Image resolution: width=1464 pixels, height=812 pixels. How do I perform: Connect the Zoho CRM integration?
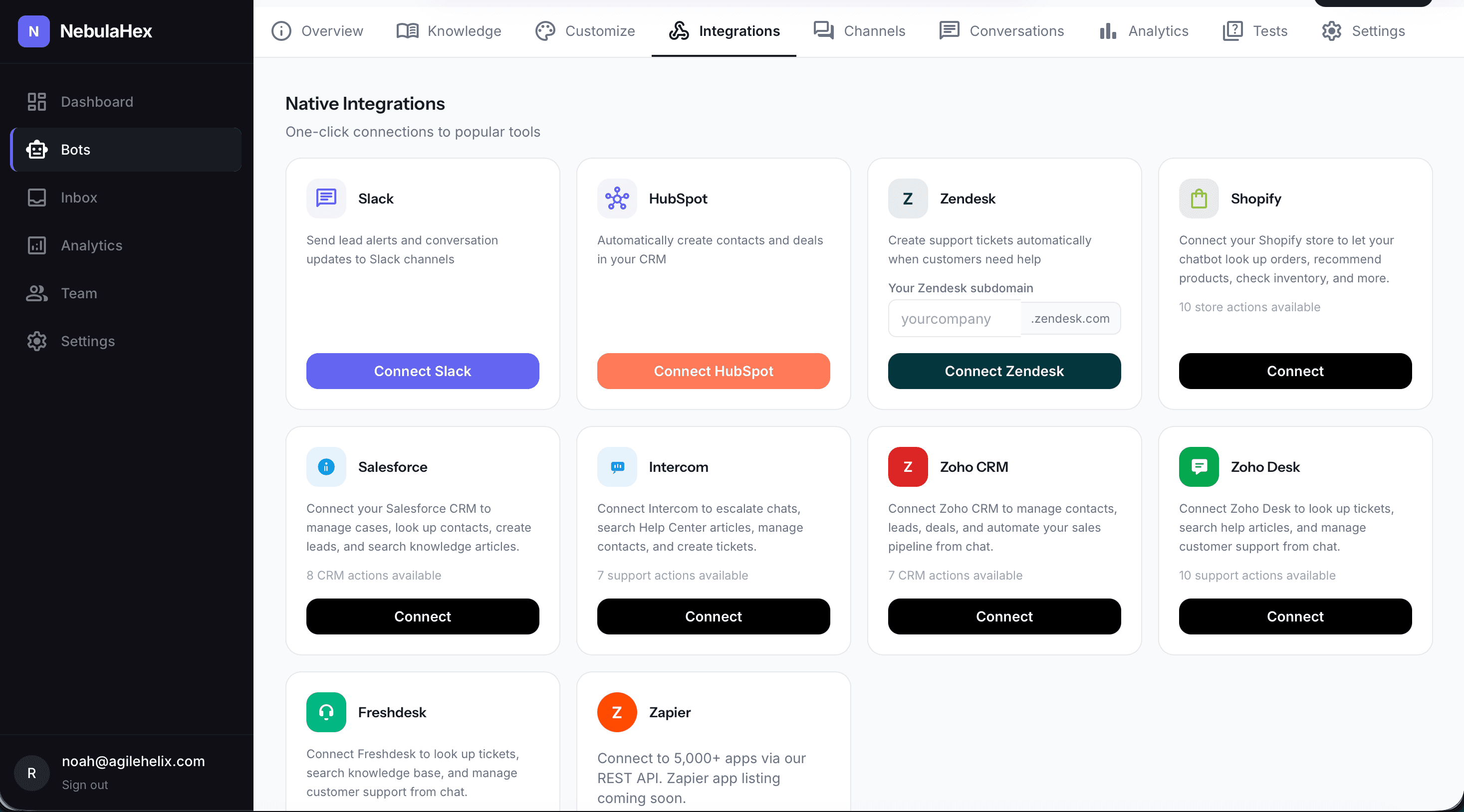[1004, 616]
